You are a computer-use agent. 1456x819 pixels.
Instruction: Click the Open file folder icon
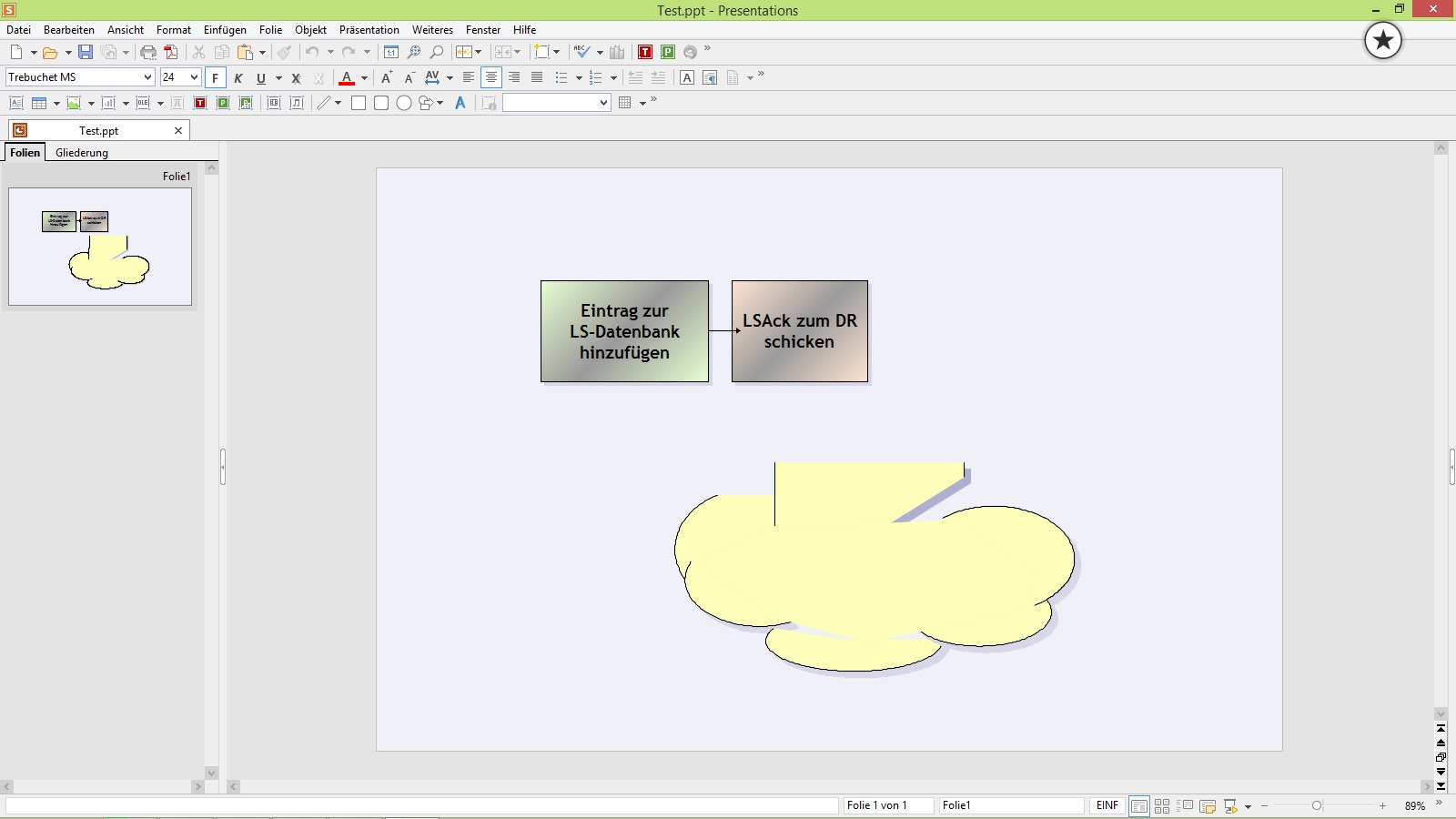51,52
